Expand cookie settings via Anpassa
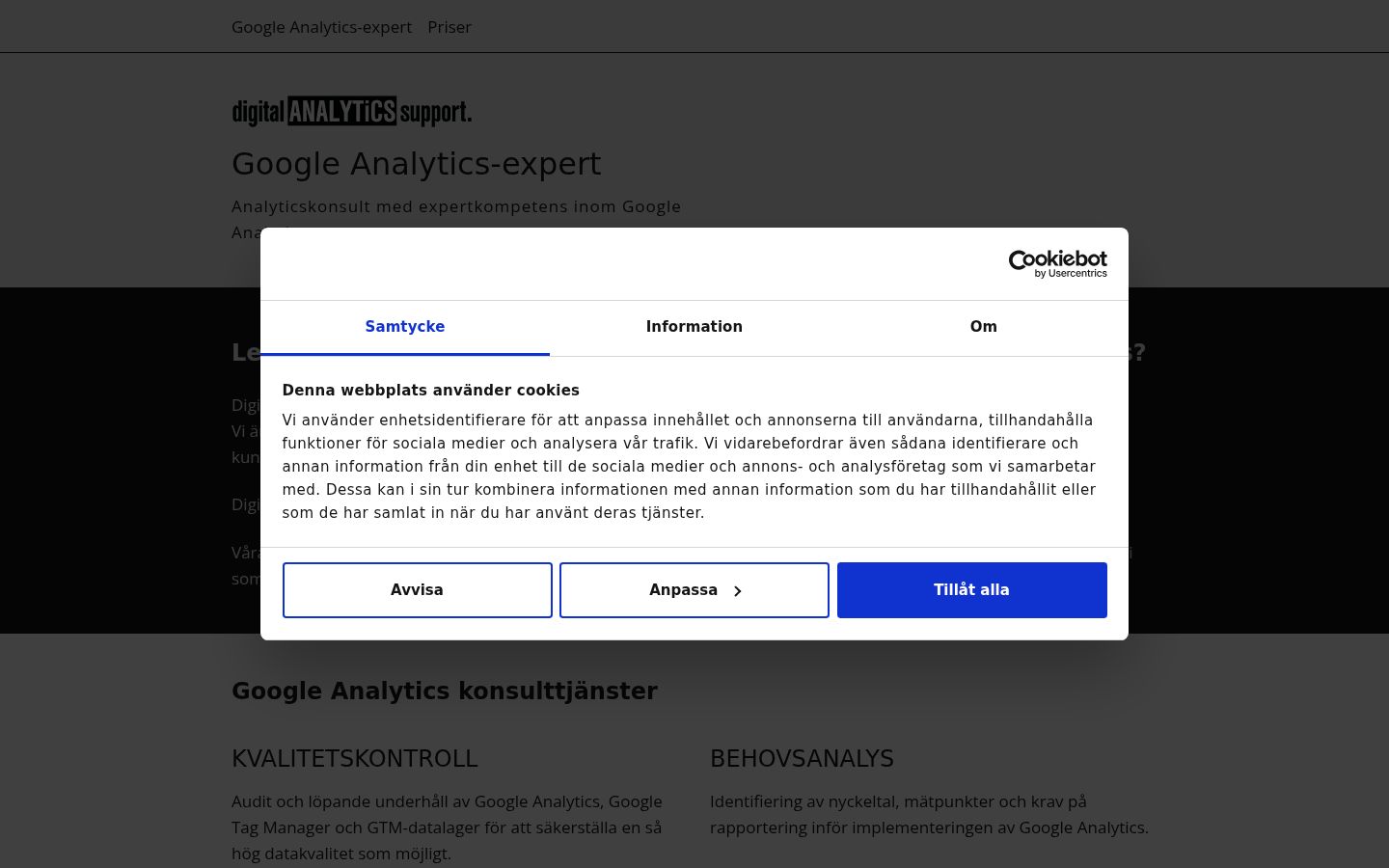1389x868 pixels. coord(694,590)
